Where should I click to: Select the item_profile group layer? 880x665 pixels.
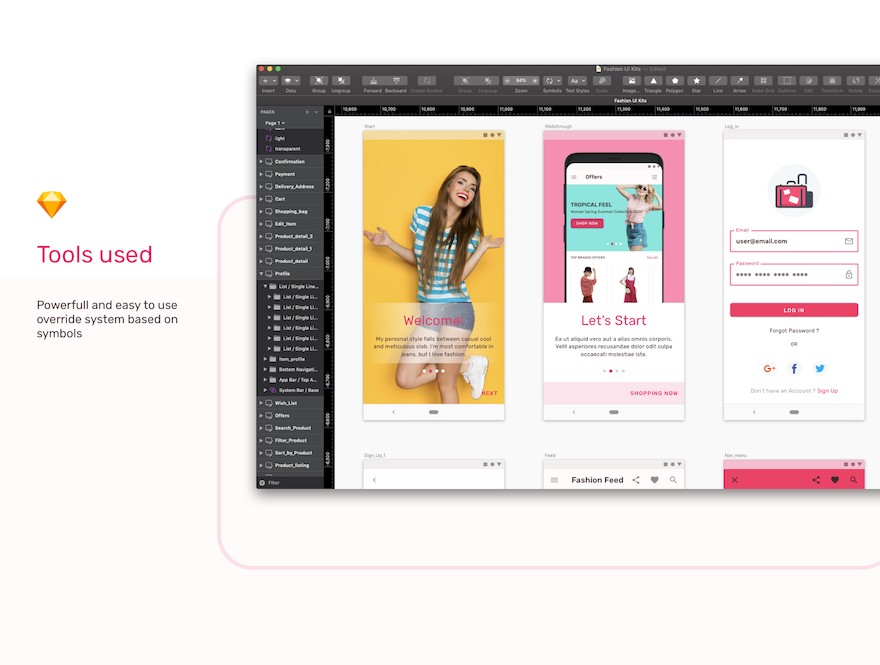(291, 359)
